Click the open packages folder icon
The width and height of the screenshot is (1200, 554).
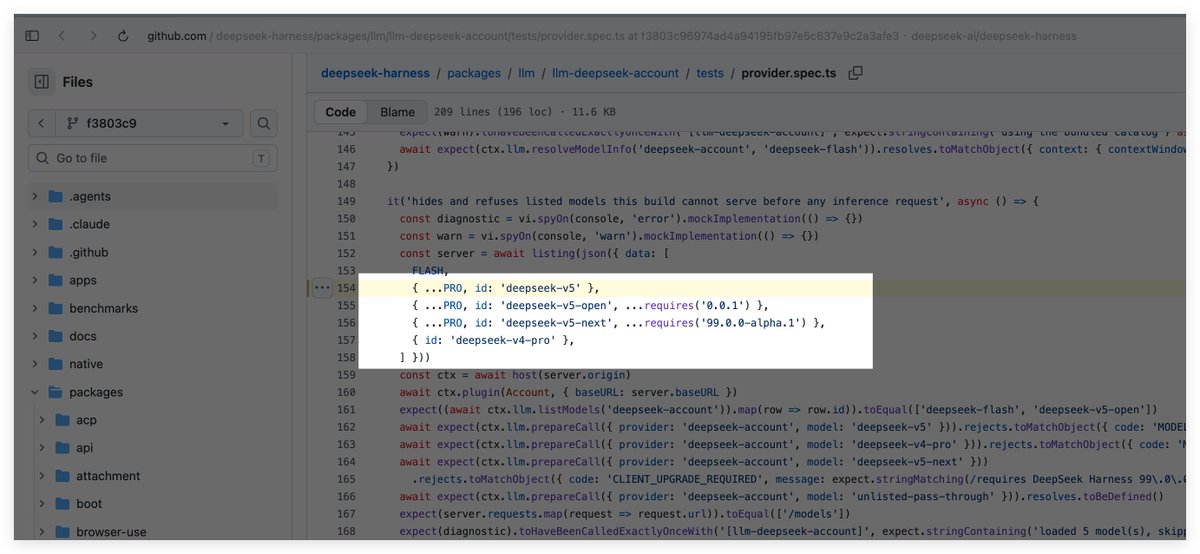tap(57, 392)
